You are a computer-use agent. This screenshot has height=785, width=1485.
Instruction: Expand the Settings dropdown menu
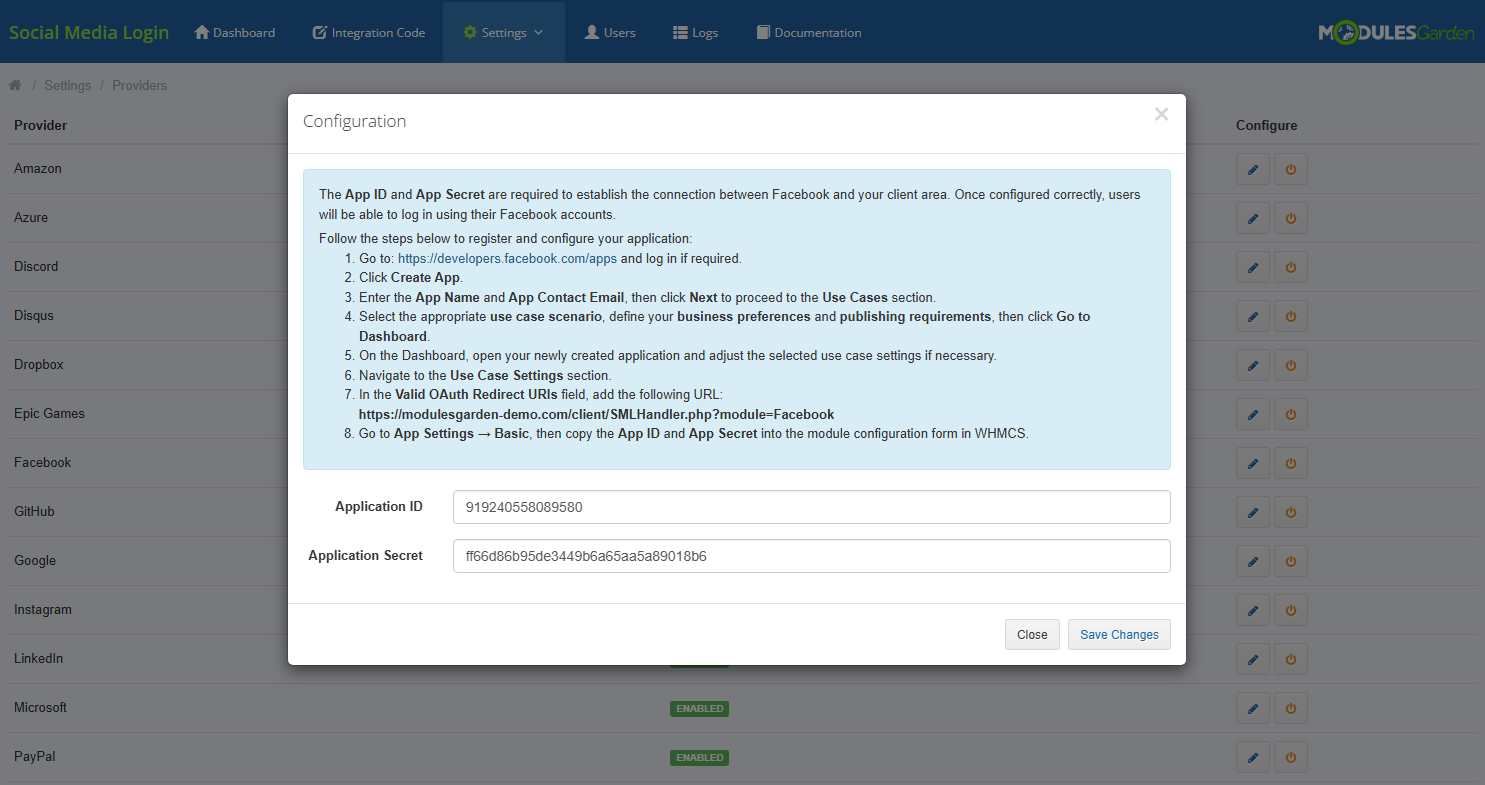coord(503,31)
